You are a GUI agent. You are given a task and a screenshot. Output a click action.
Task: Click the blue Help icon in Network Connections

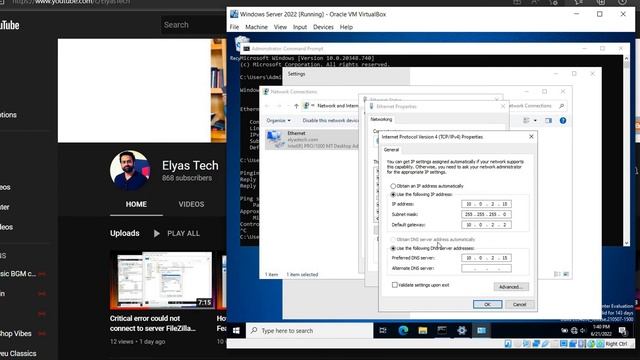point(563,121)
